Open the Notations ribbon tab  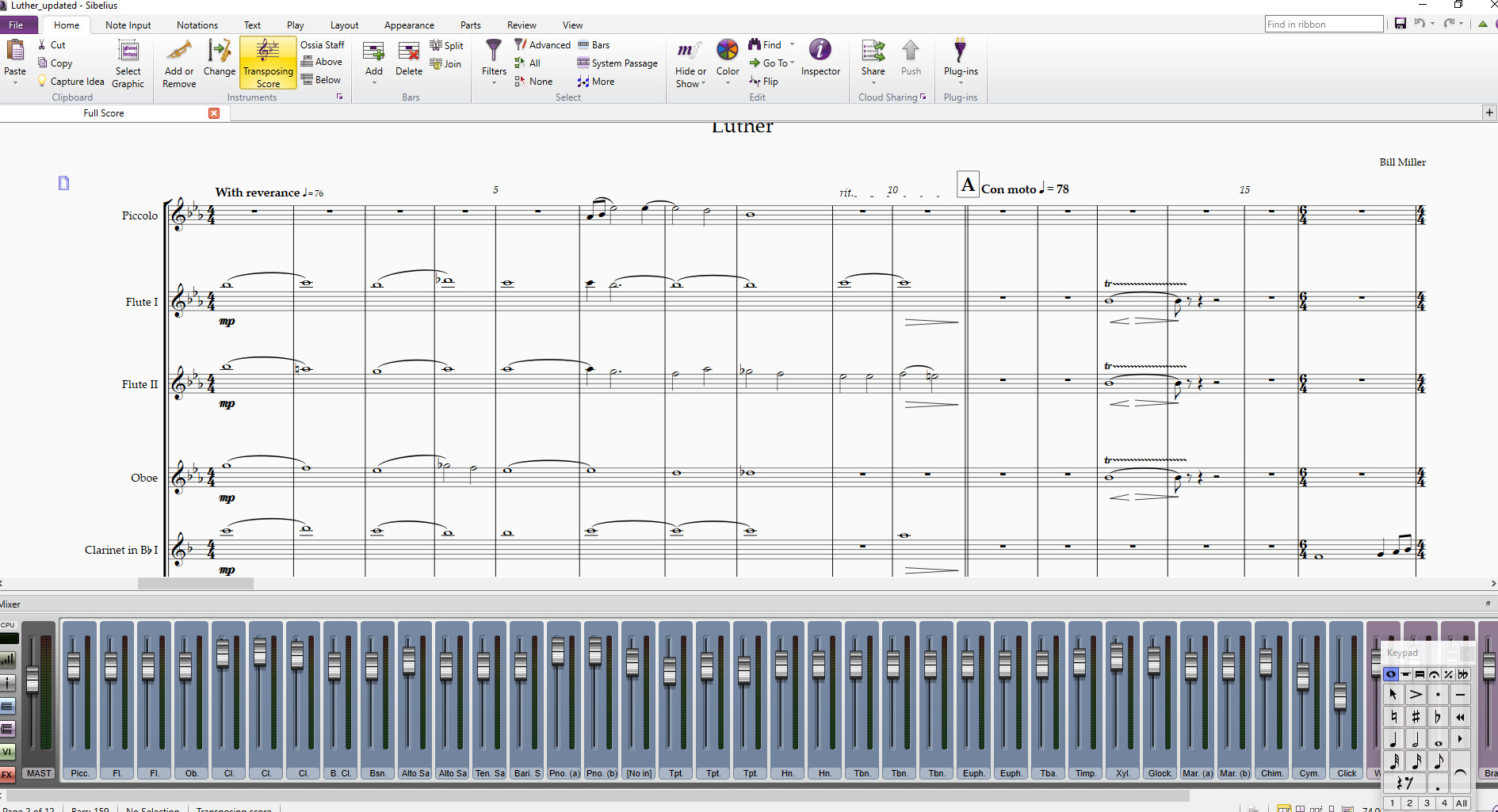click(x=197, y=25)
